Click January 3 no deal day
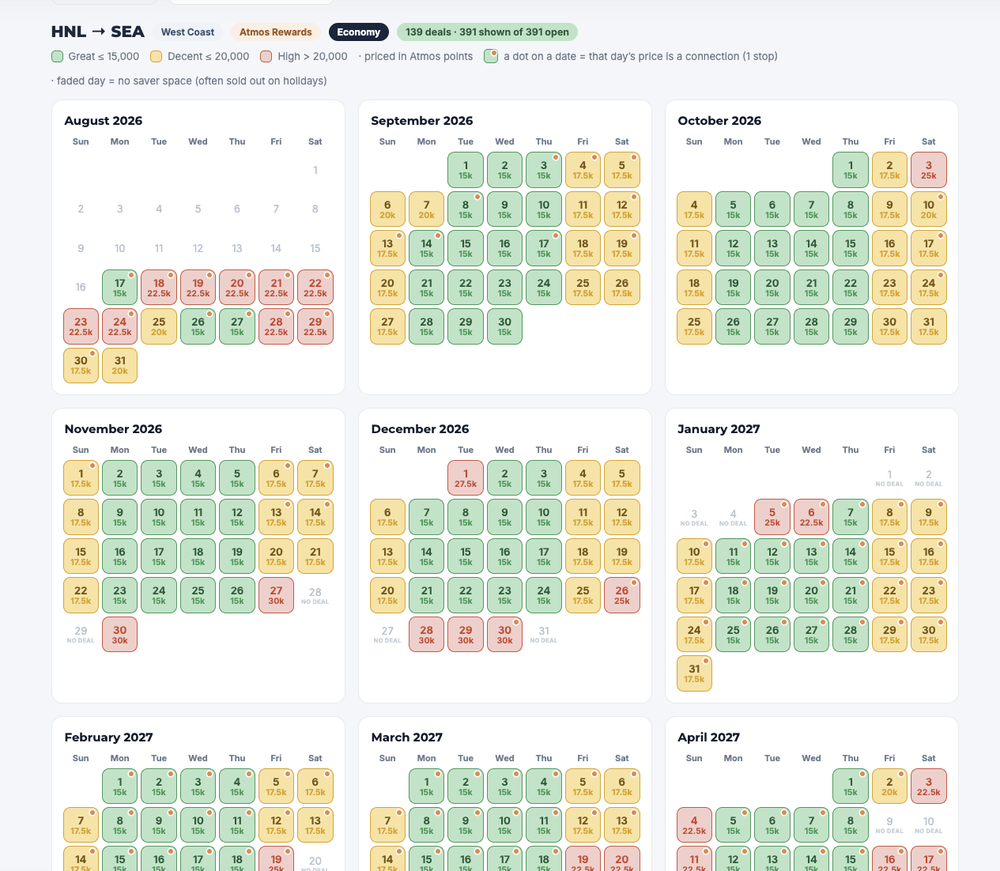This screenshot has height=871, width=1000. [x=695, y=517]
